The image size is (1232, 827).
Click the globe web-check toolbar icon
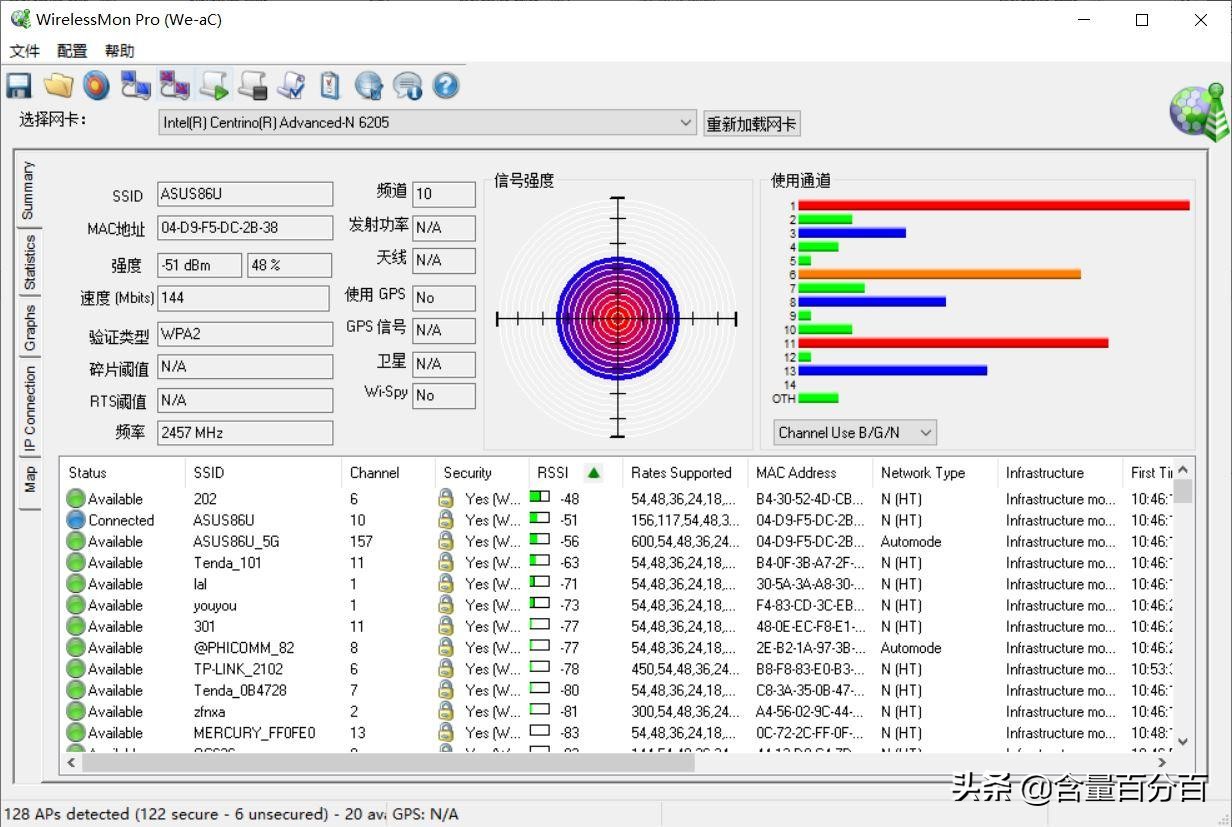tap(369, 85)
